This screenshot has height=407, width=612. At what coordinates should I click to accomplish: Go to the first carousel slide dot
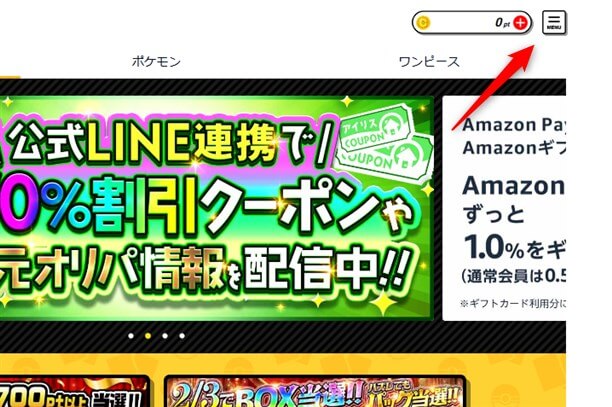coord(131,336)
